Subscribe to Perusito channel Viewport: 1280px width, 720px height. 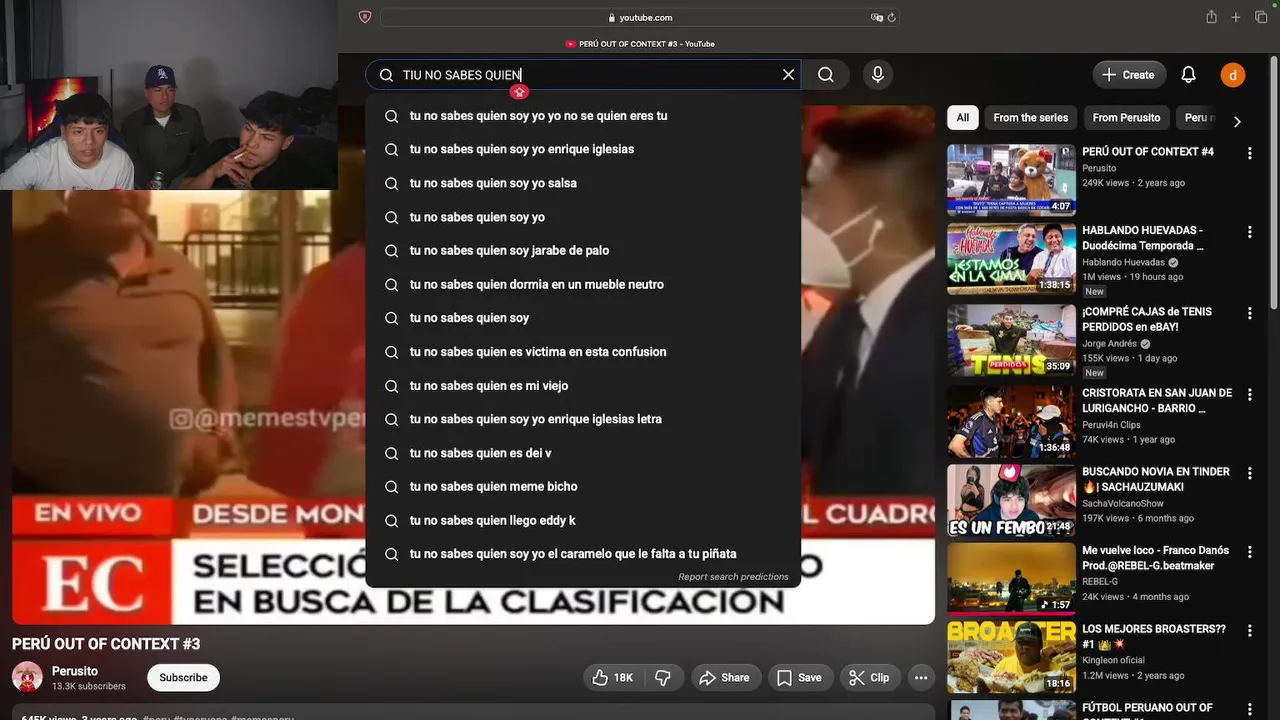point(183,678)
